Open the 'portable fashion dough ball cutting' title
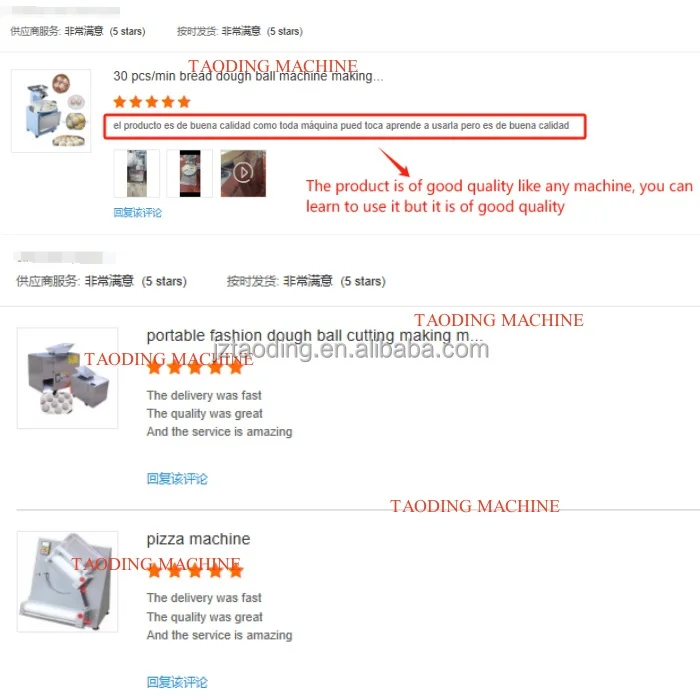The width and height of the screenshot is (700, 700). tap(314, 336)
